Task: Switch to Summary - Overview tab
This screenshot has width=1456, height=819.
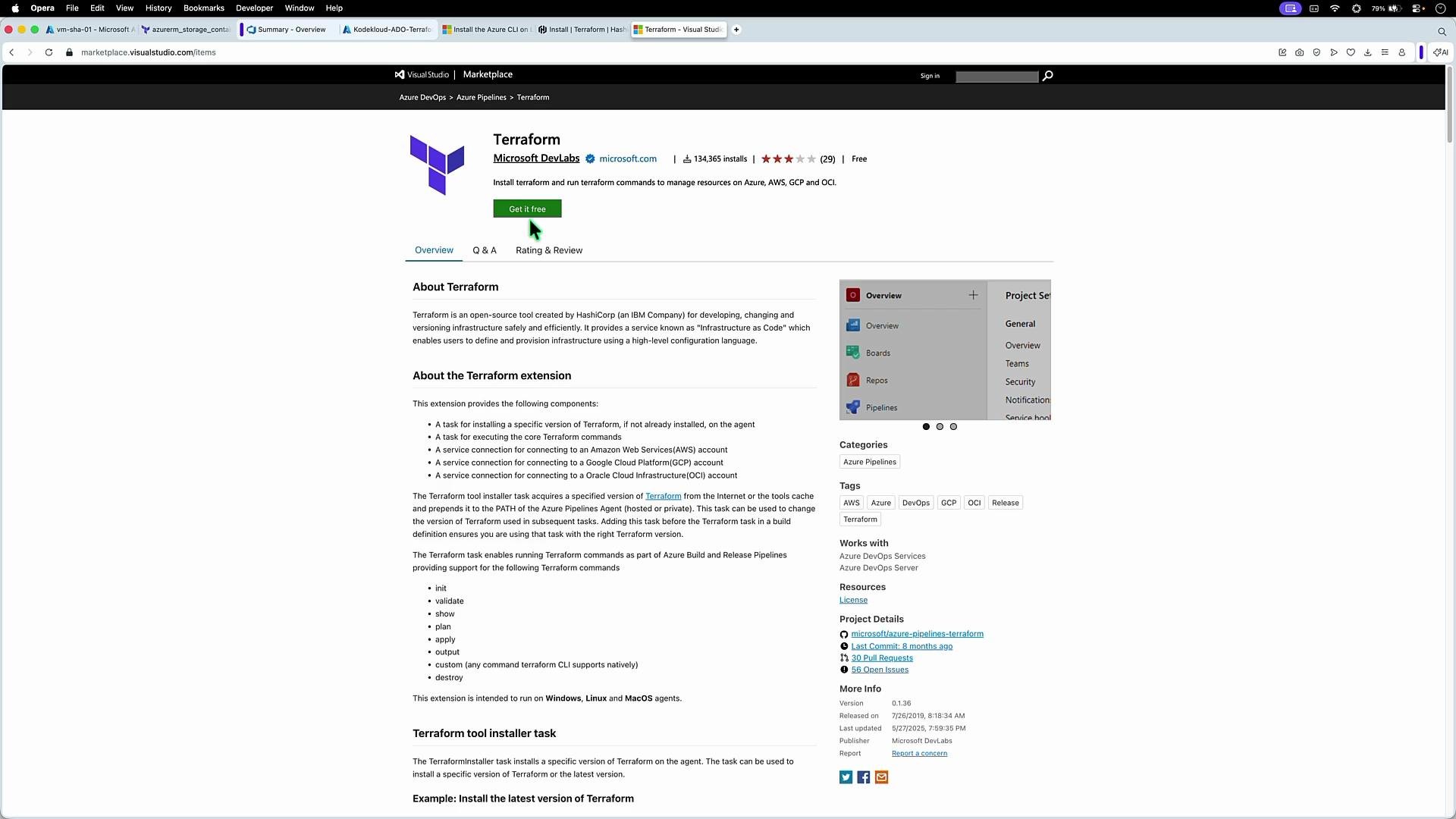Action: point(287,30)
